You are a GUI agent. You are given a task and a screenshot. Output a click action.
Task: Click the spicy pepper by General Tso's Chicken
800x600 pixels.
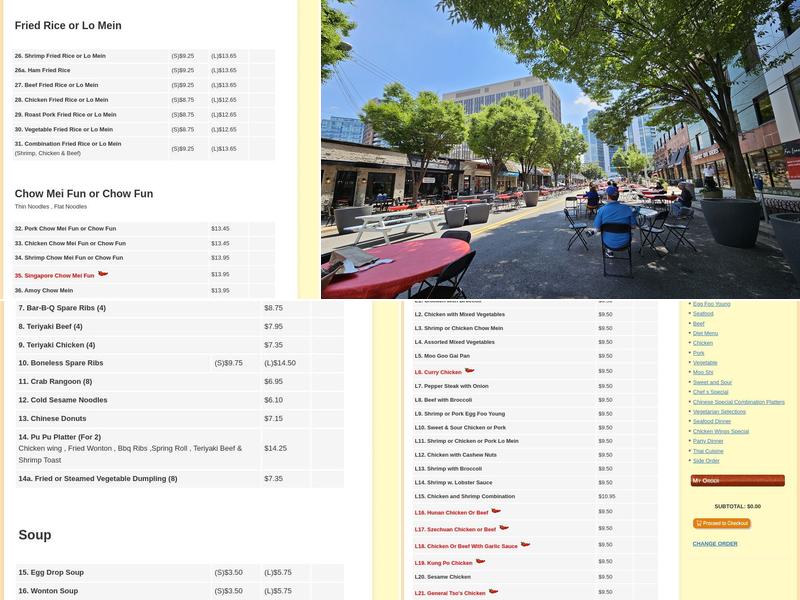[x=493, y=592]
